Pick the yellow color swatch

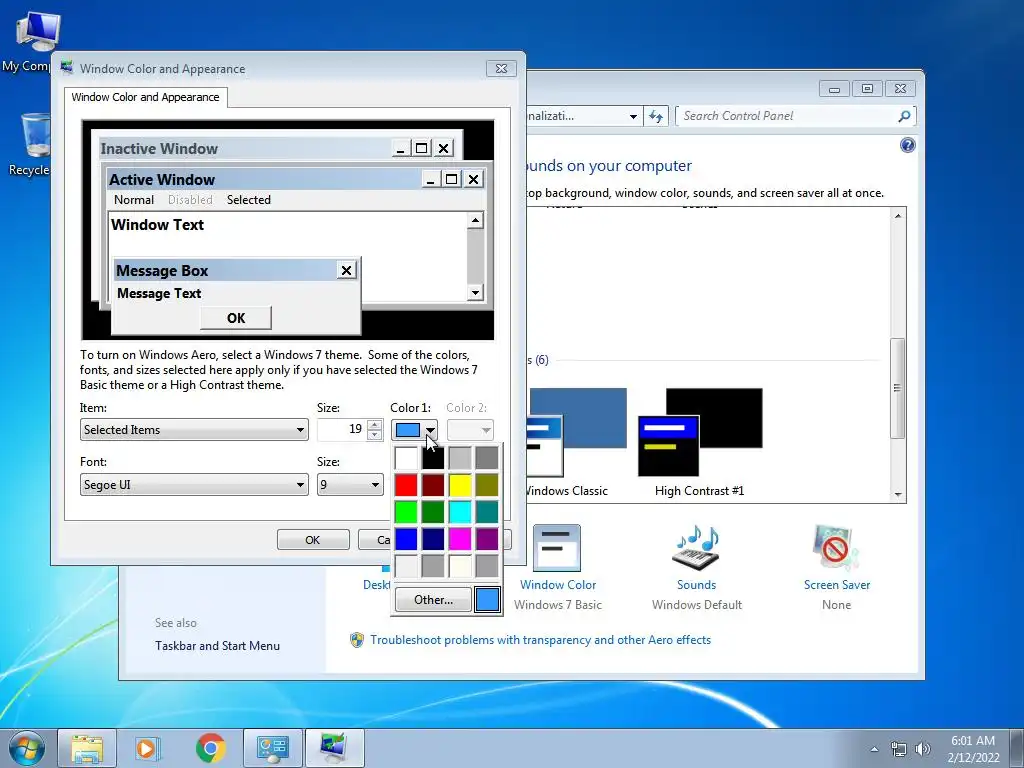pos(460,485)
